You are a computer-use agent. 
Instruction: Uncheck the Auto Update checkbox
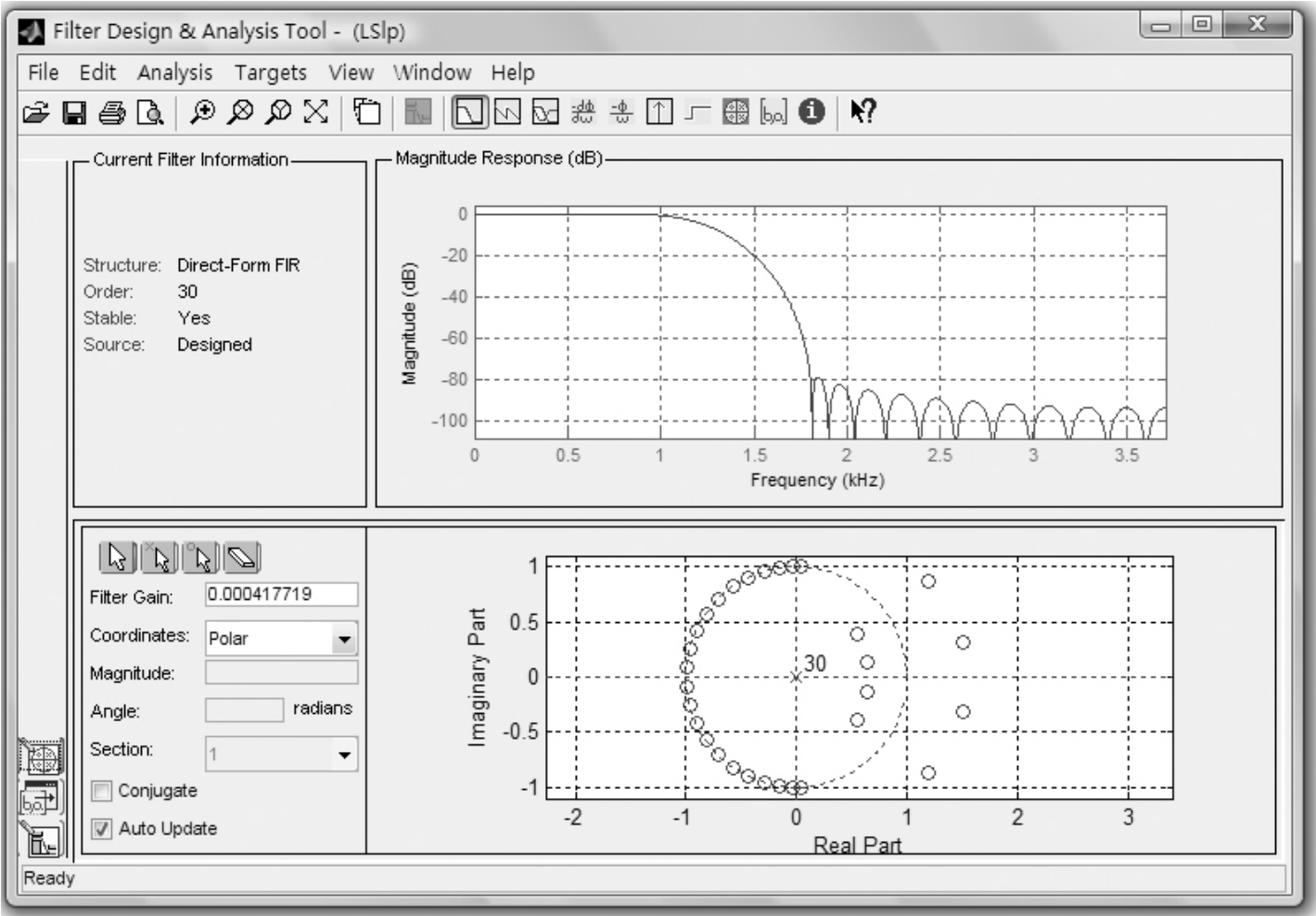click(101, 829)
